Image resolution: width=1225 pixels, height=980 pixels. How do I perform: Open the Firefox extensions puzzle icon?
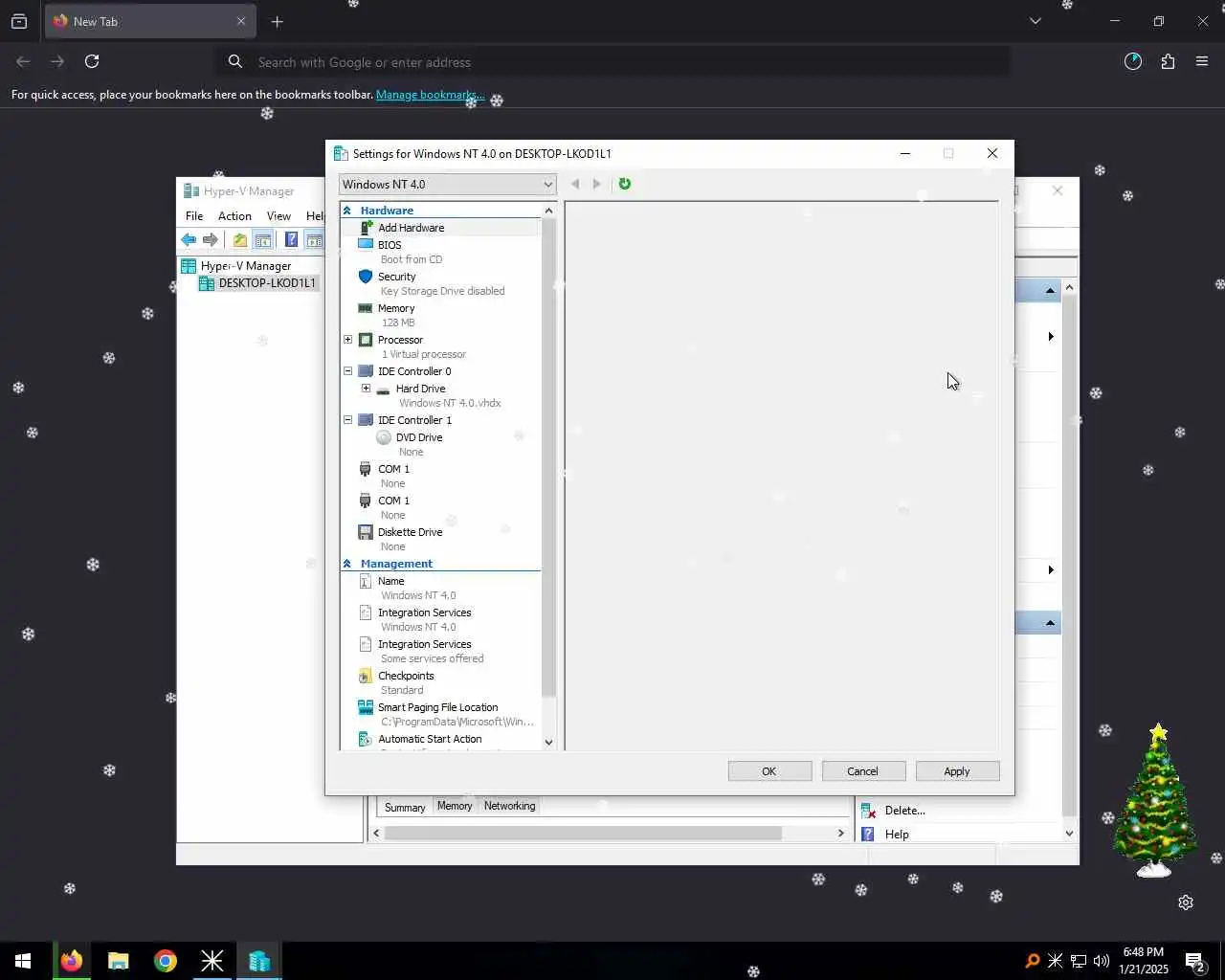(1168, 61)
